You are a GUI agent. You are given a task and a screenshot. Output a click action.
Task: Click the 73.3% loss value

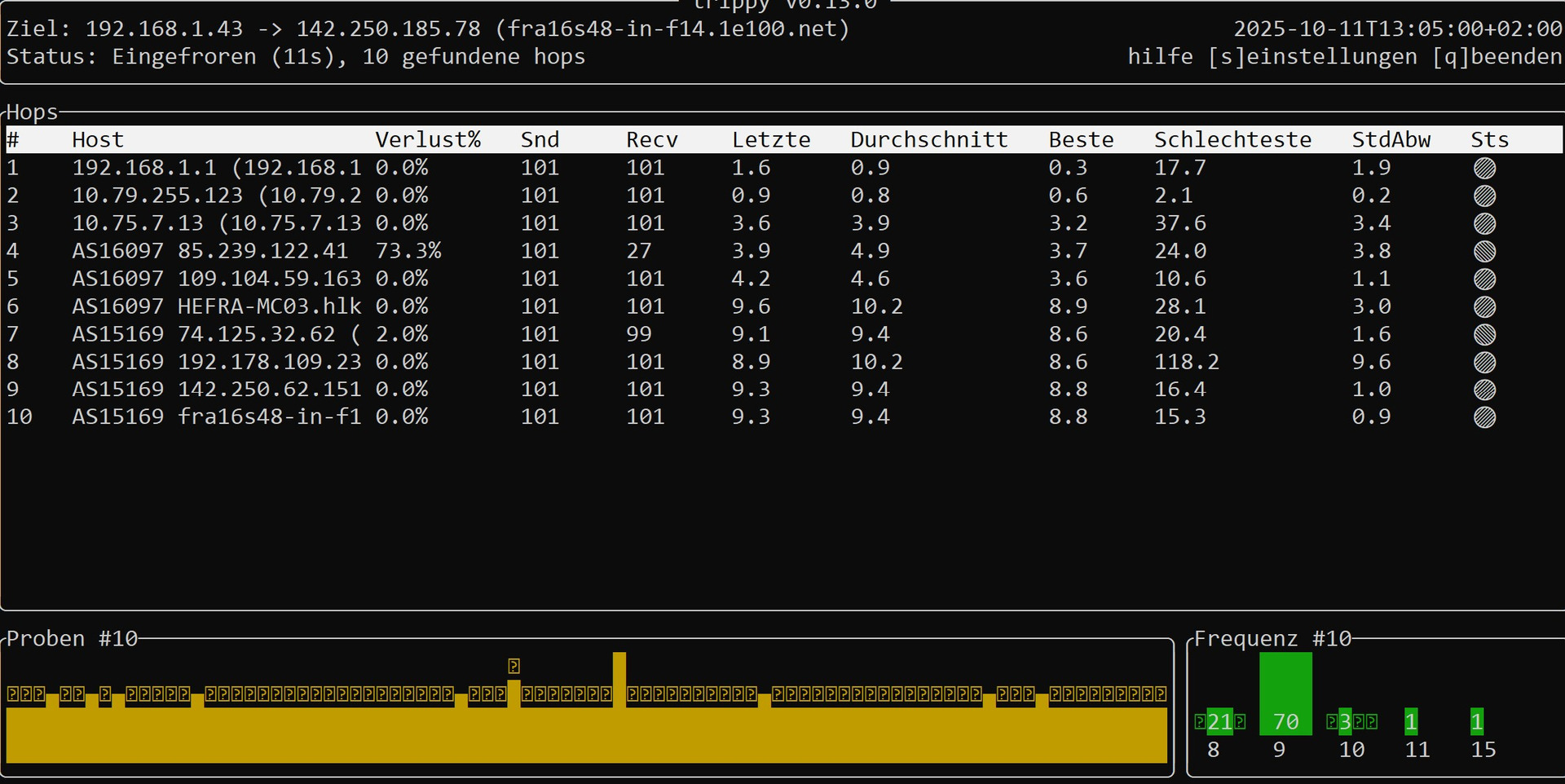pyautogui.click(x=408, y=251)
